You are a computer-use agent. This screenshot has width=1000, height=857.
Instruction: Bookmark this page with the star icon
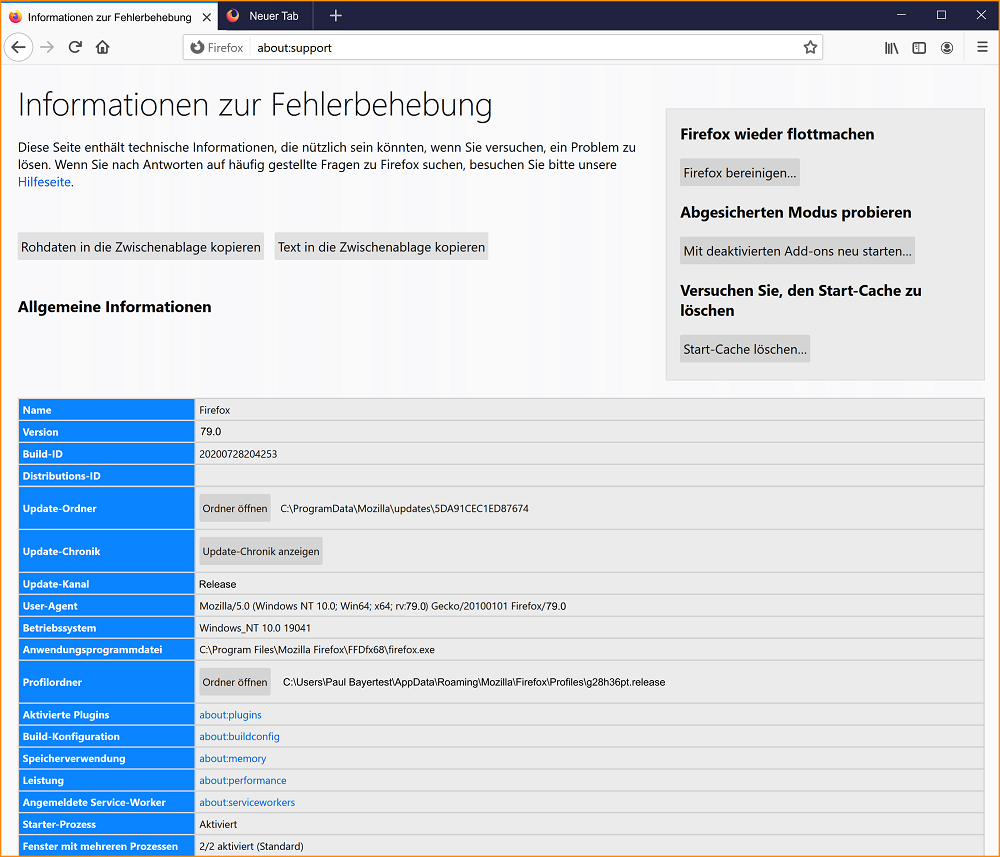click(810, 47)
